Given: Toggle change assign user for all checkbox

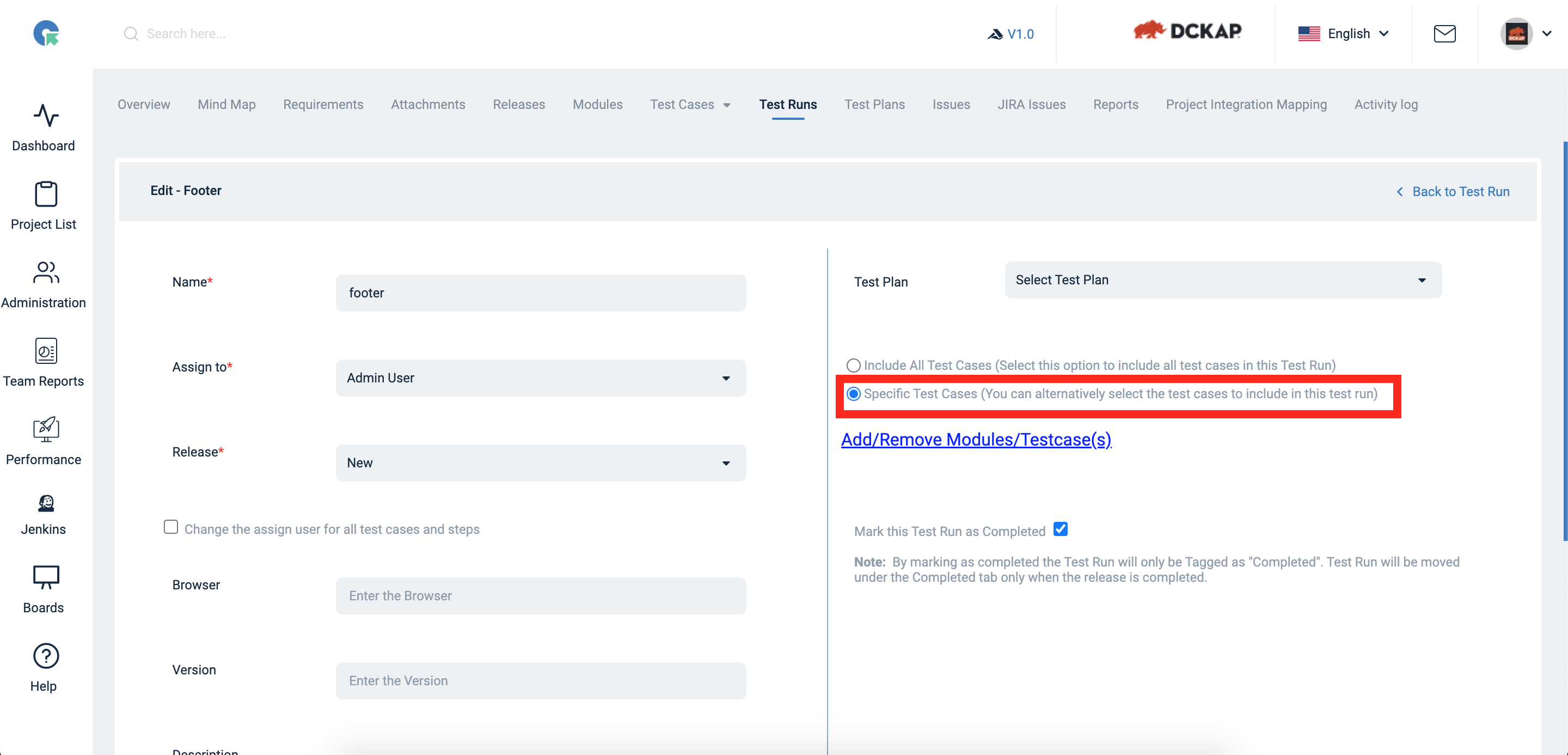Looking at the screenshot, I should click(171, 527).
